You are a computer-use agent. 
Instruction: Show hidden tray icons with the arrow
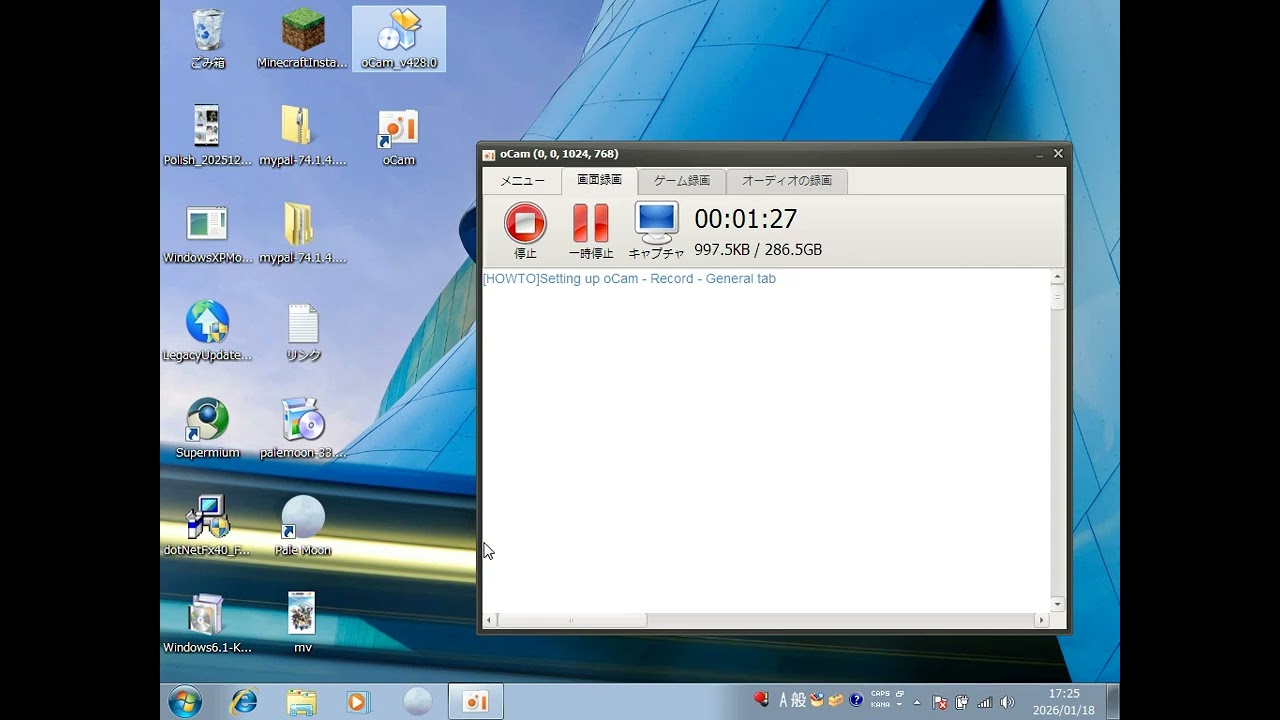(917, 703)
